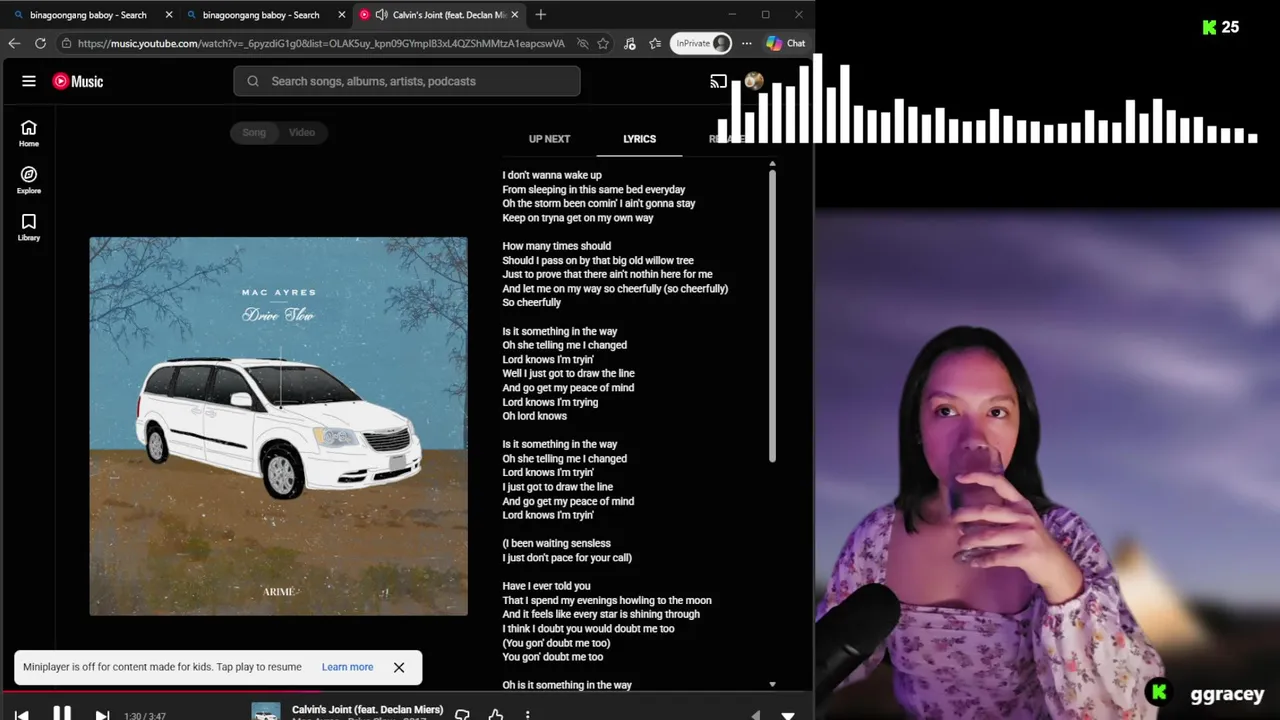Click lyric "How many times should"
The image size is (1280, 720).
[x=556, y=246]
